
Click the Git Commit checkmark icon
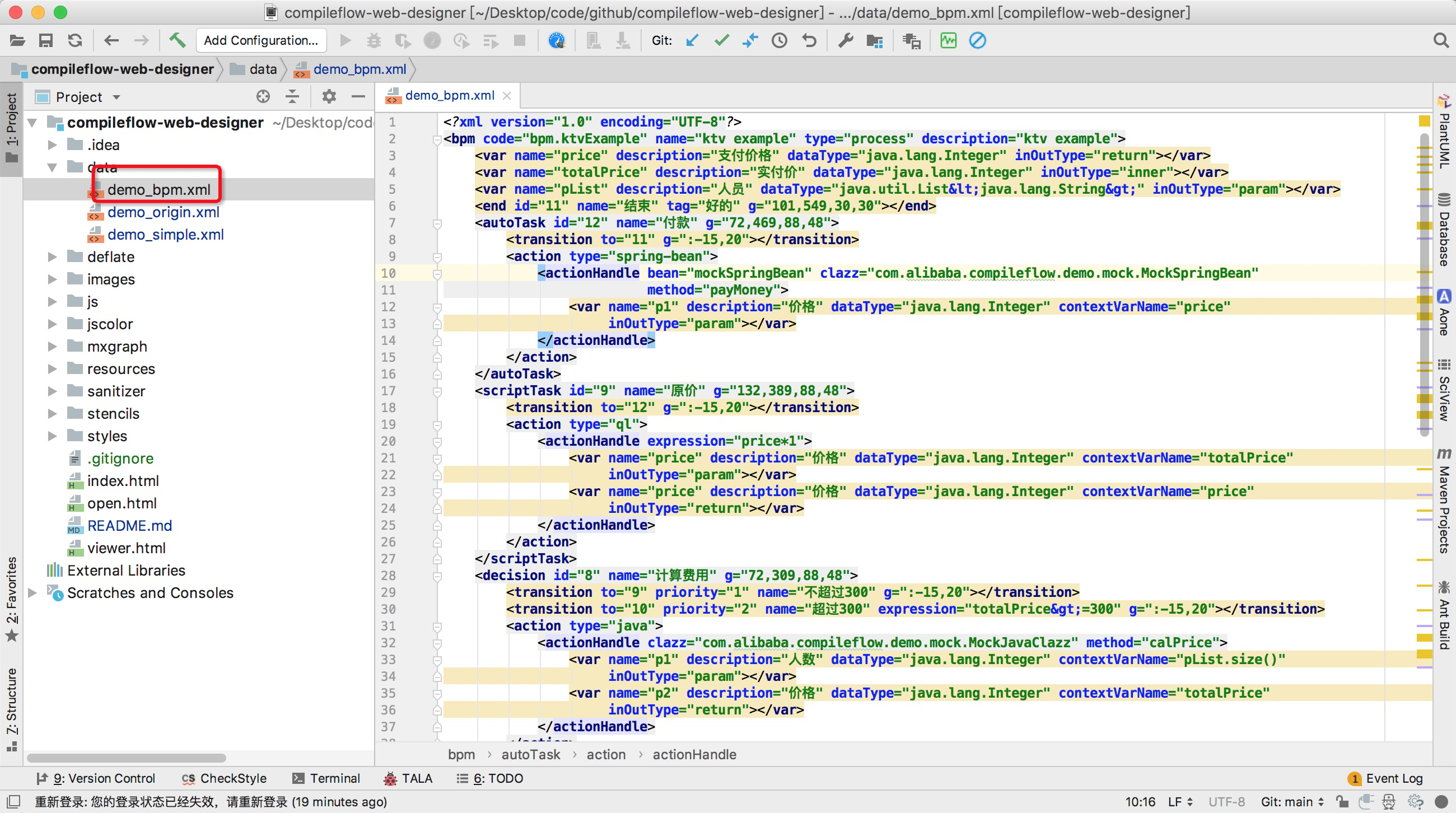(x=722, y=40)
